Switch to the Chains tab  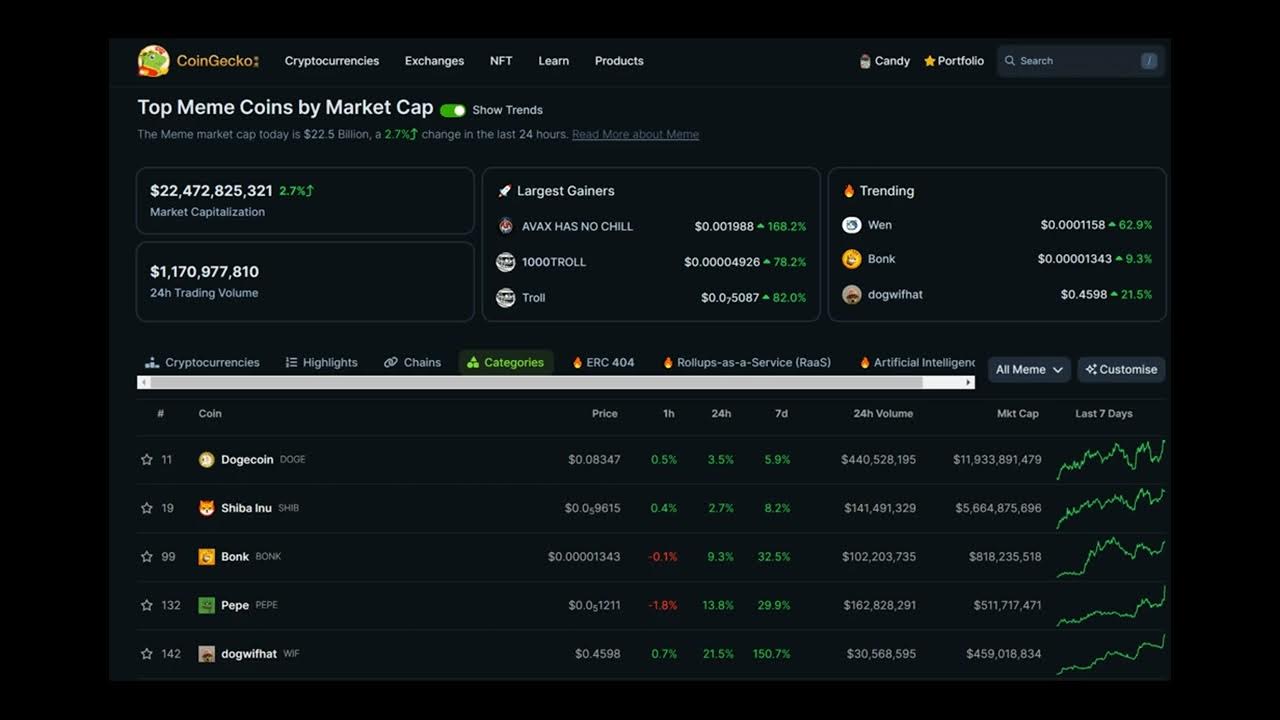click(412, 363)
